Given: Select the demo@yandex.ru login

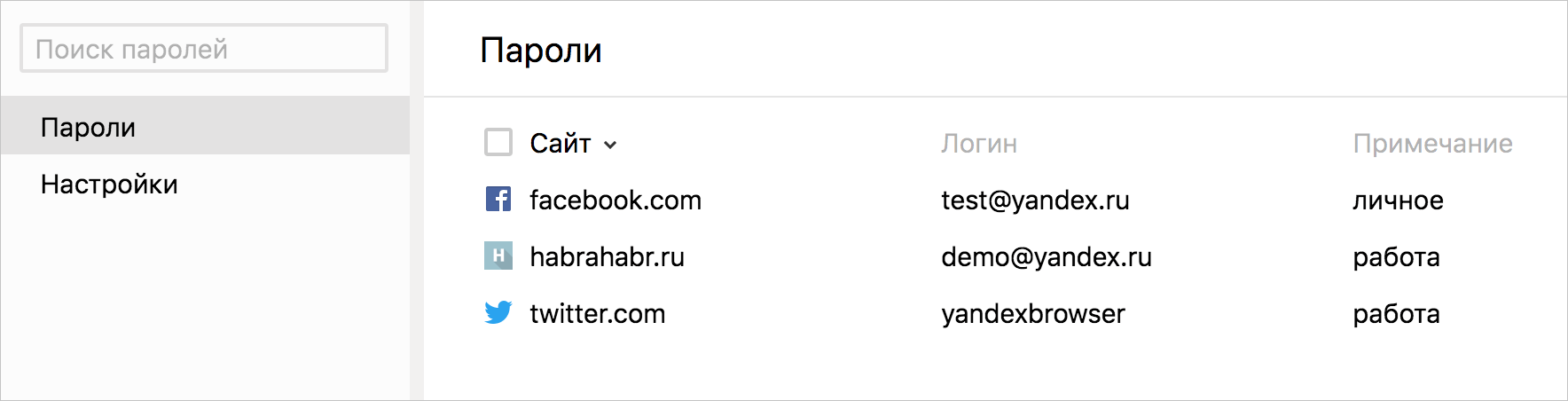Looking at the screenshot, I should (1047, 257).
